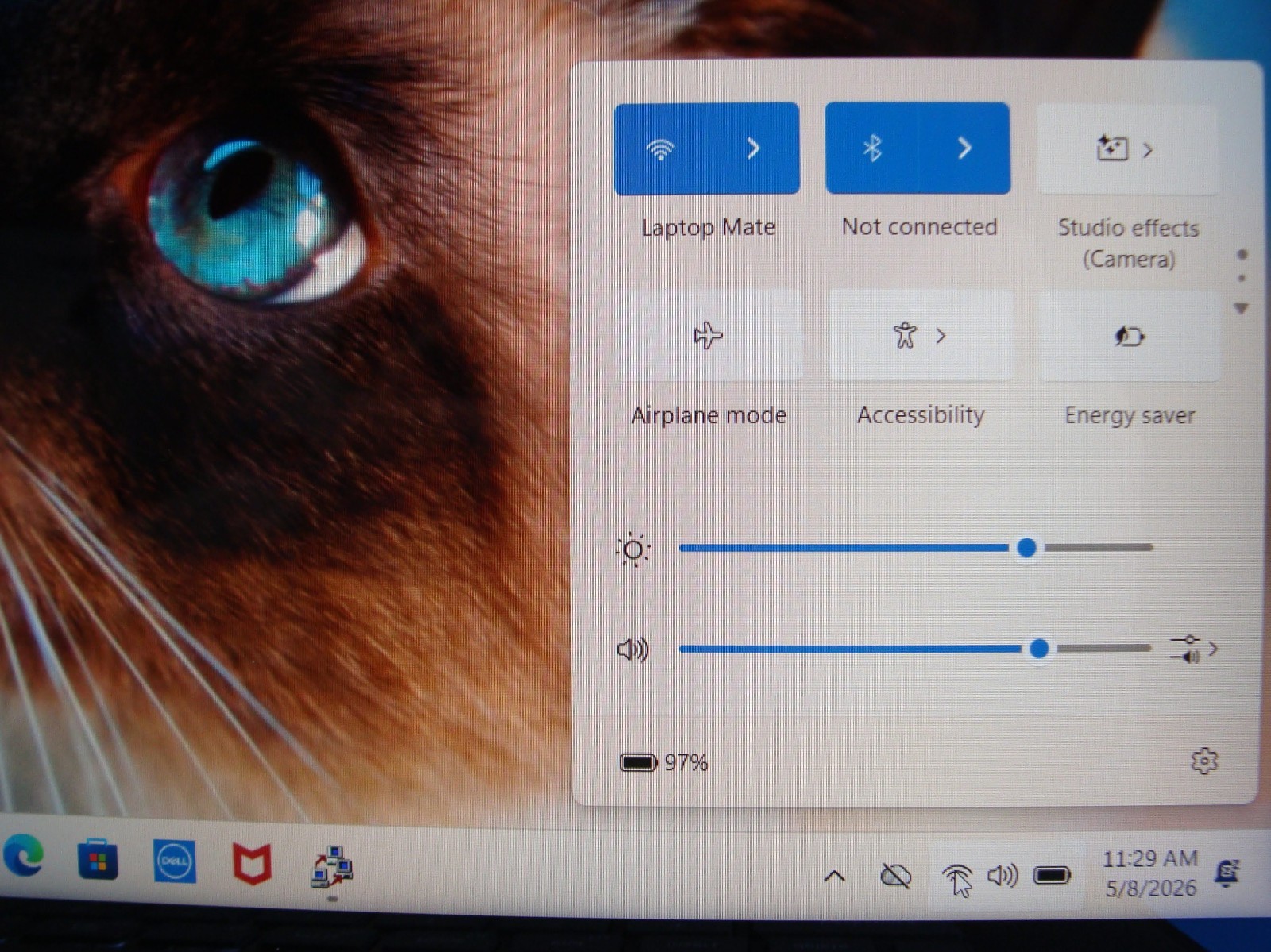
Task: Click the Accessibility person icon
Action: (x=905, y=336)
